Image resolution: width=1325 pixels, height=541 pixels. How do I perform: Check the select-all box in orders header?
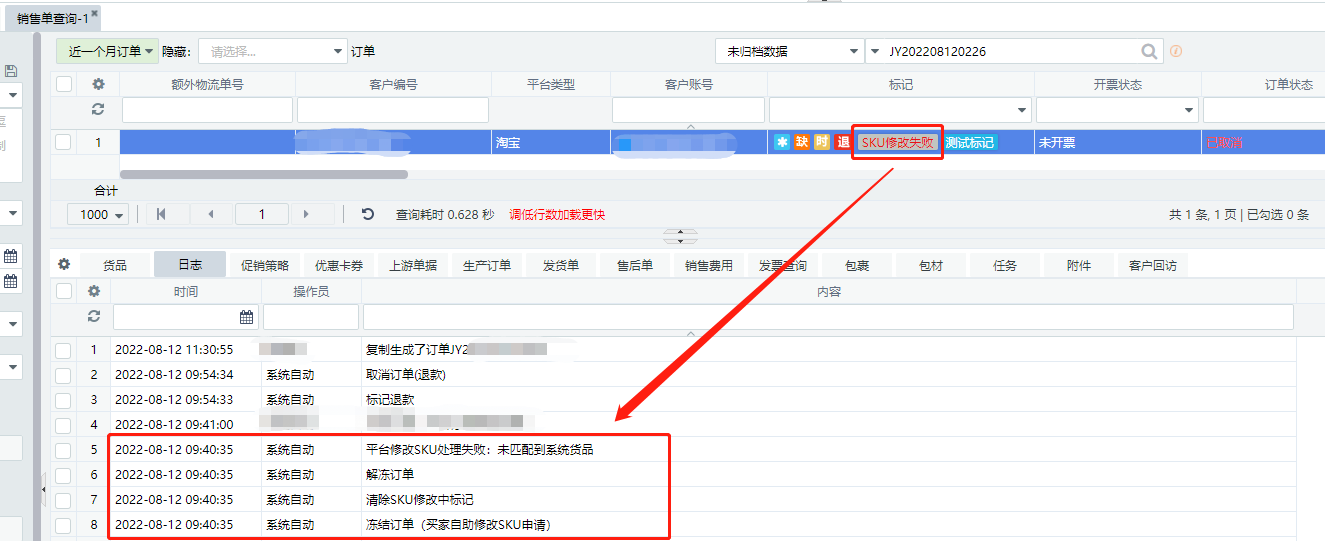(x=64, y=85)
